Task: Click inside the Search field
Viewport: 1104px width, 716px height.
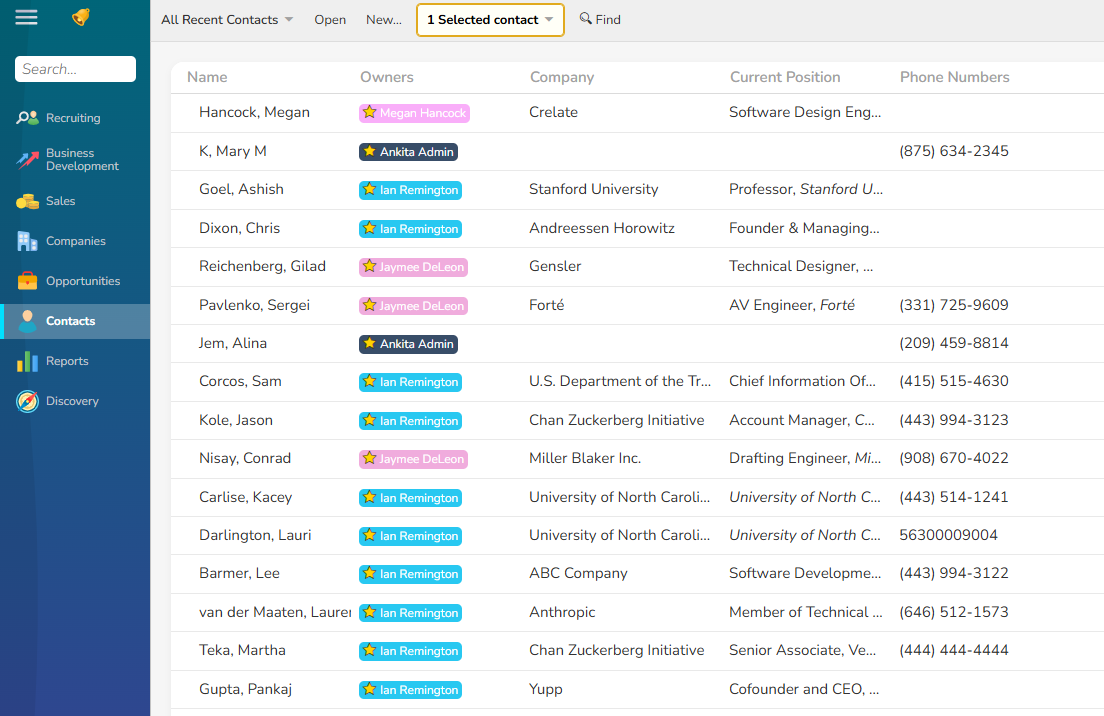Action: [x=75, y=69]
